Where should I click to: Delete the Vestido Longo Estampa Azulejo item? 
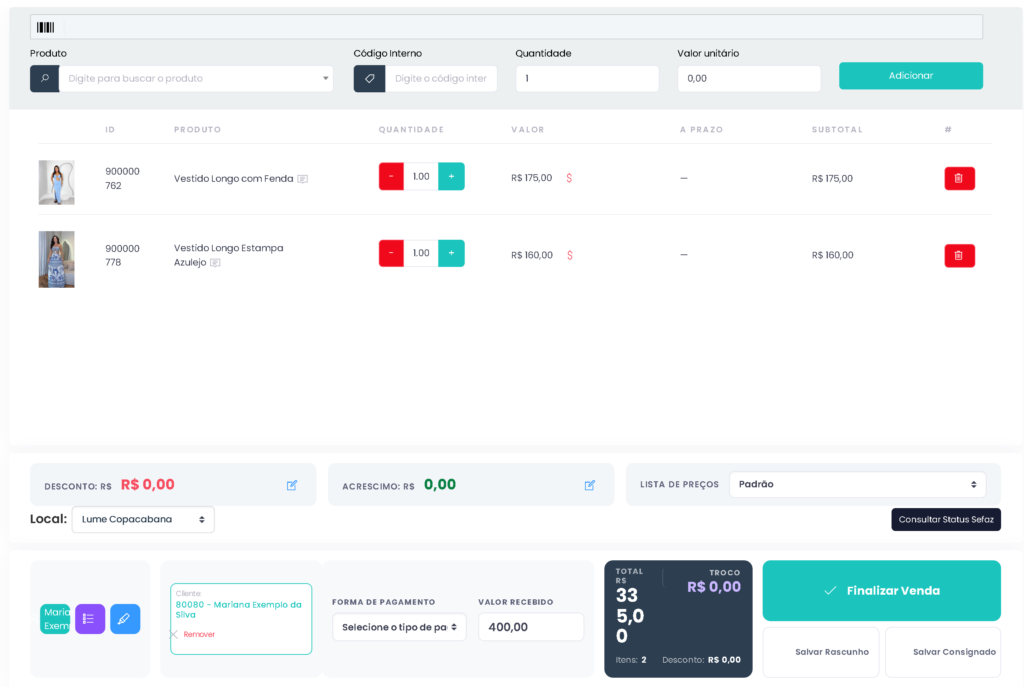pyautogui.click(x=959, y=255)
